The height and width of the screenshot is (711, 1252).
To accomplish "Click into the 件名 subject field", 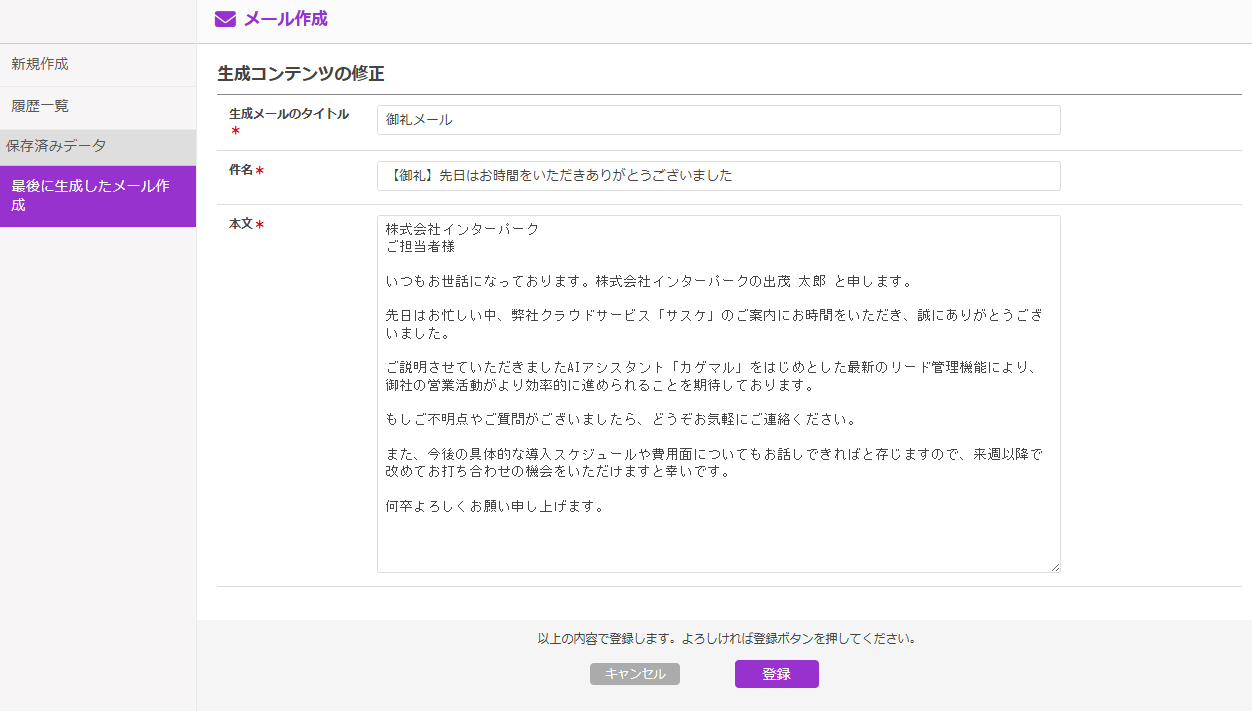I will click(x=718, y=176).
